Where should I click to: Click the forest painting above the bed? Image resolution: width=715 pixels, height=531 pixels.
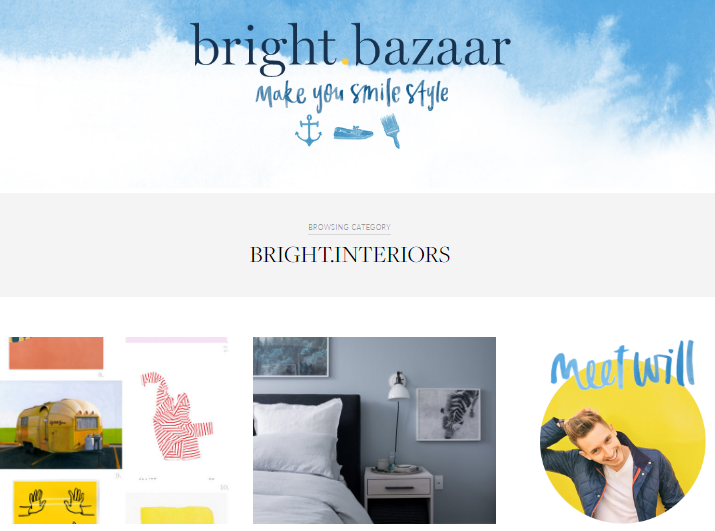tap(291, 357)
